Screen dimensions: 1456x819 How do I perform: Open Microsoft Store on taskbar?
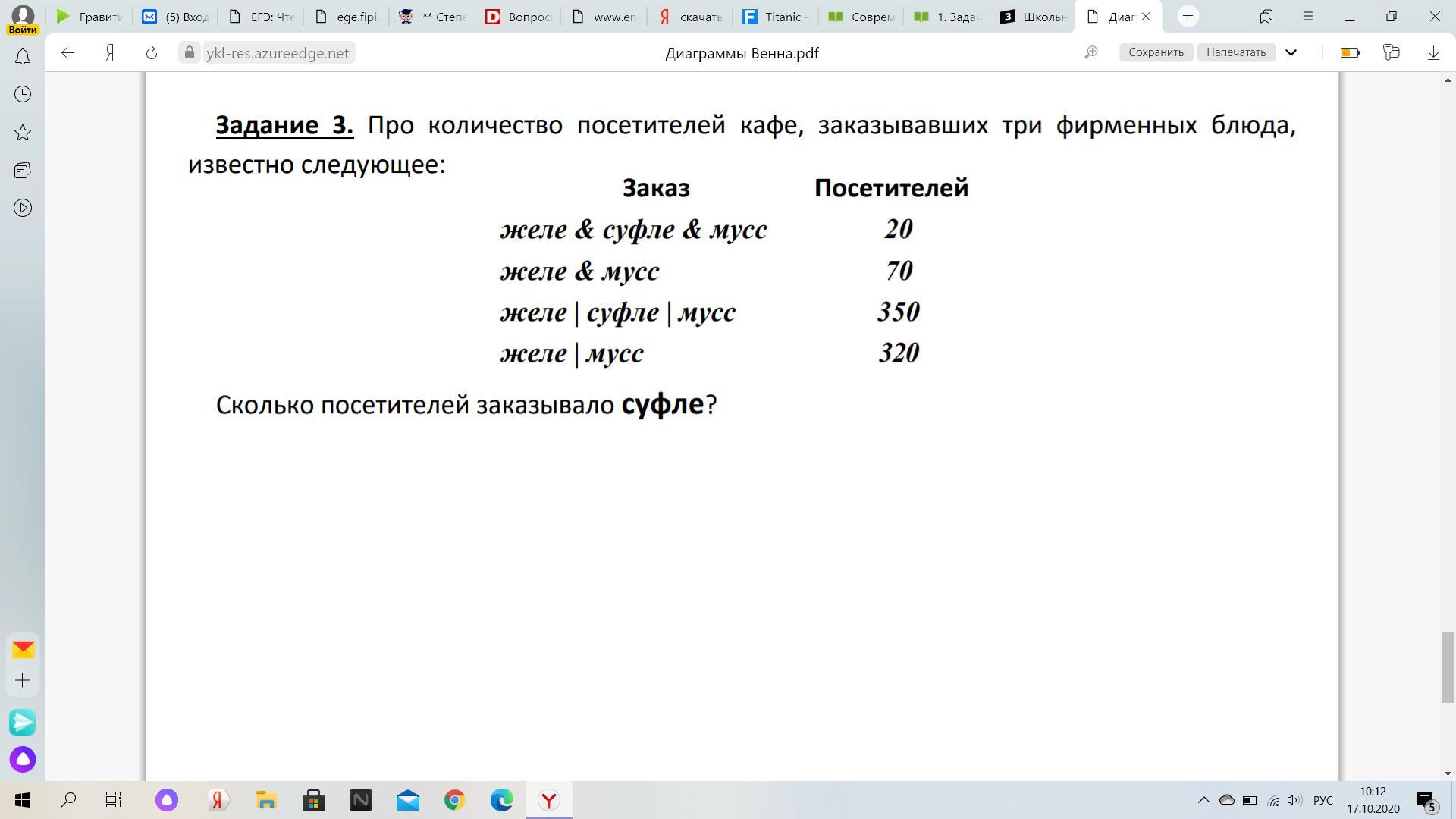pos(313,800)
